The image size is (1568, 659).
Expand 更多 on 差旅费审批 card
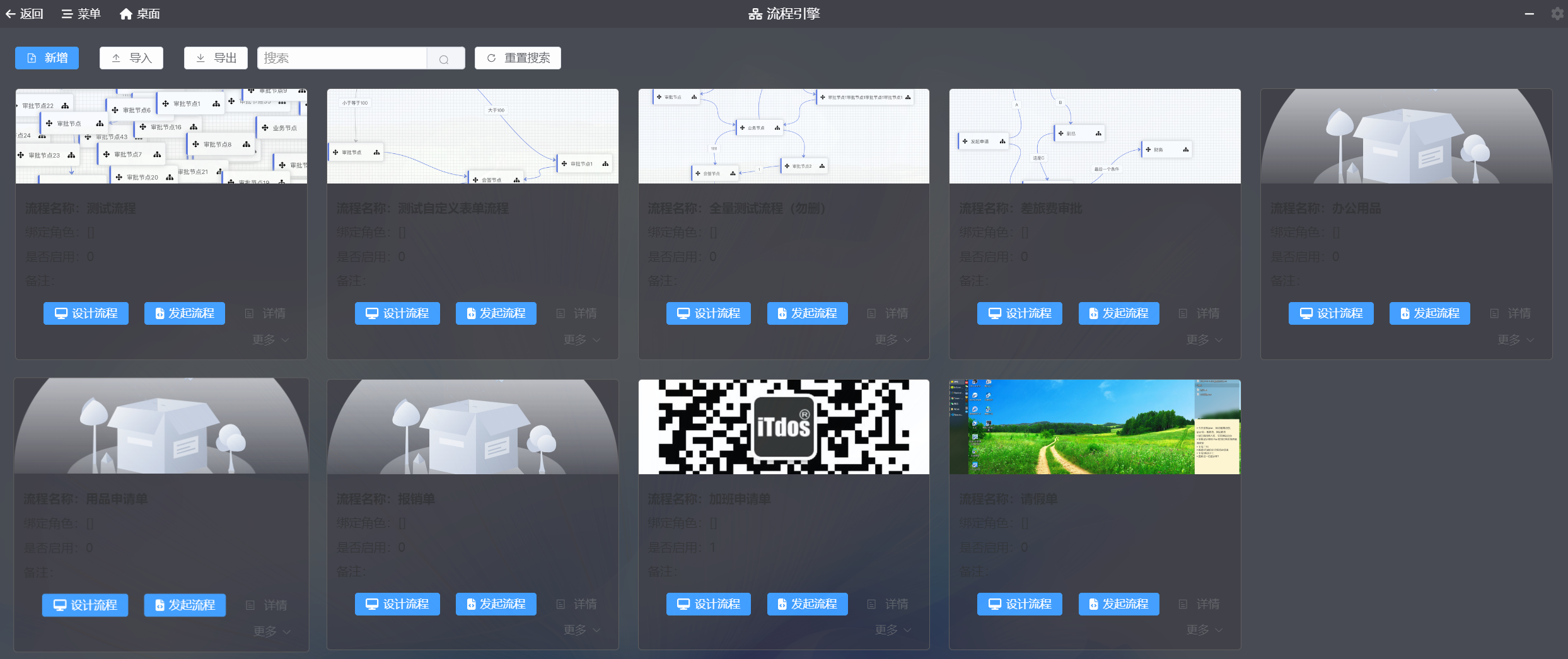(x=1205, y=340)
